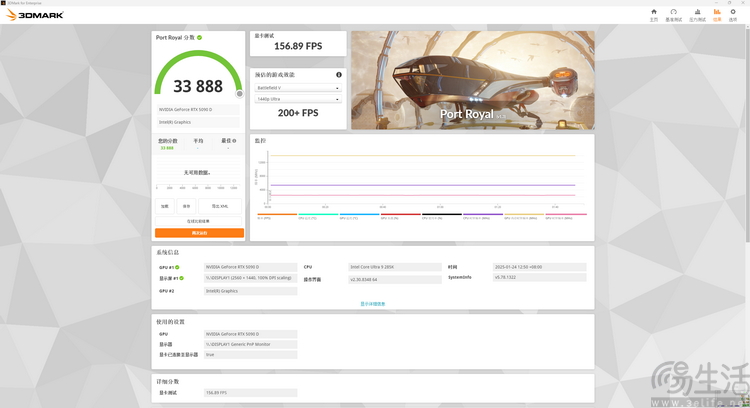This screenshot has width=750, height=408.
Task: Open the 1440p Ultra resolution dropdown
Action: (298, 99)
